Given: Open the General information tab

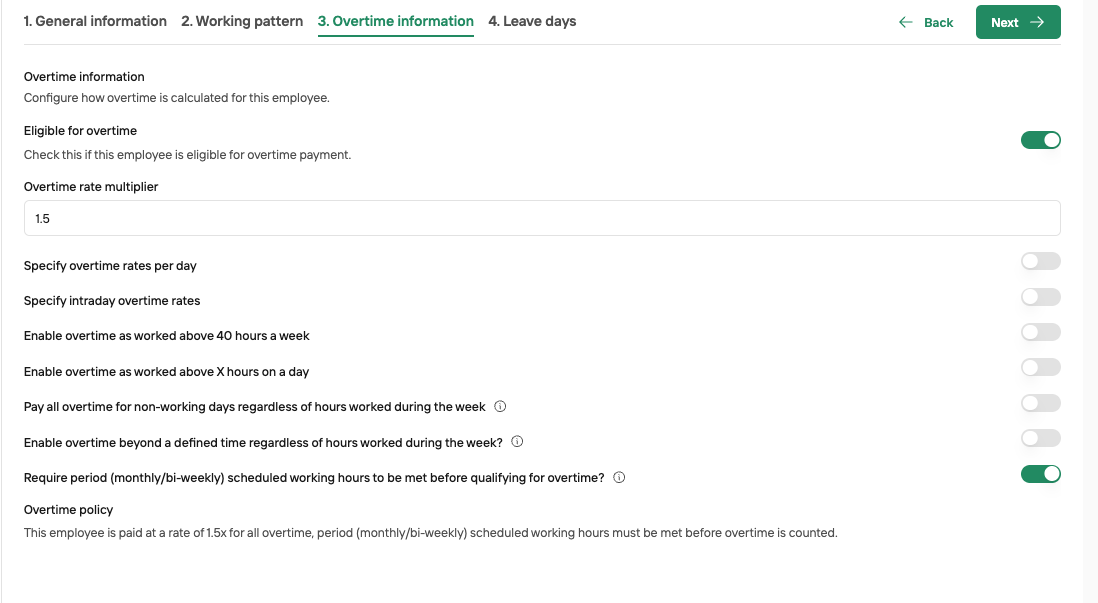Looking at the screenshot, I should click(95, 22).
